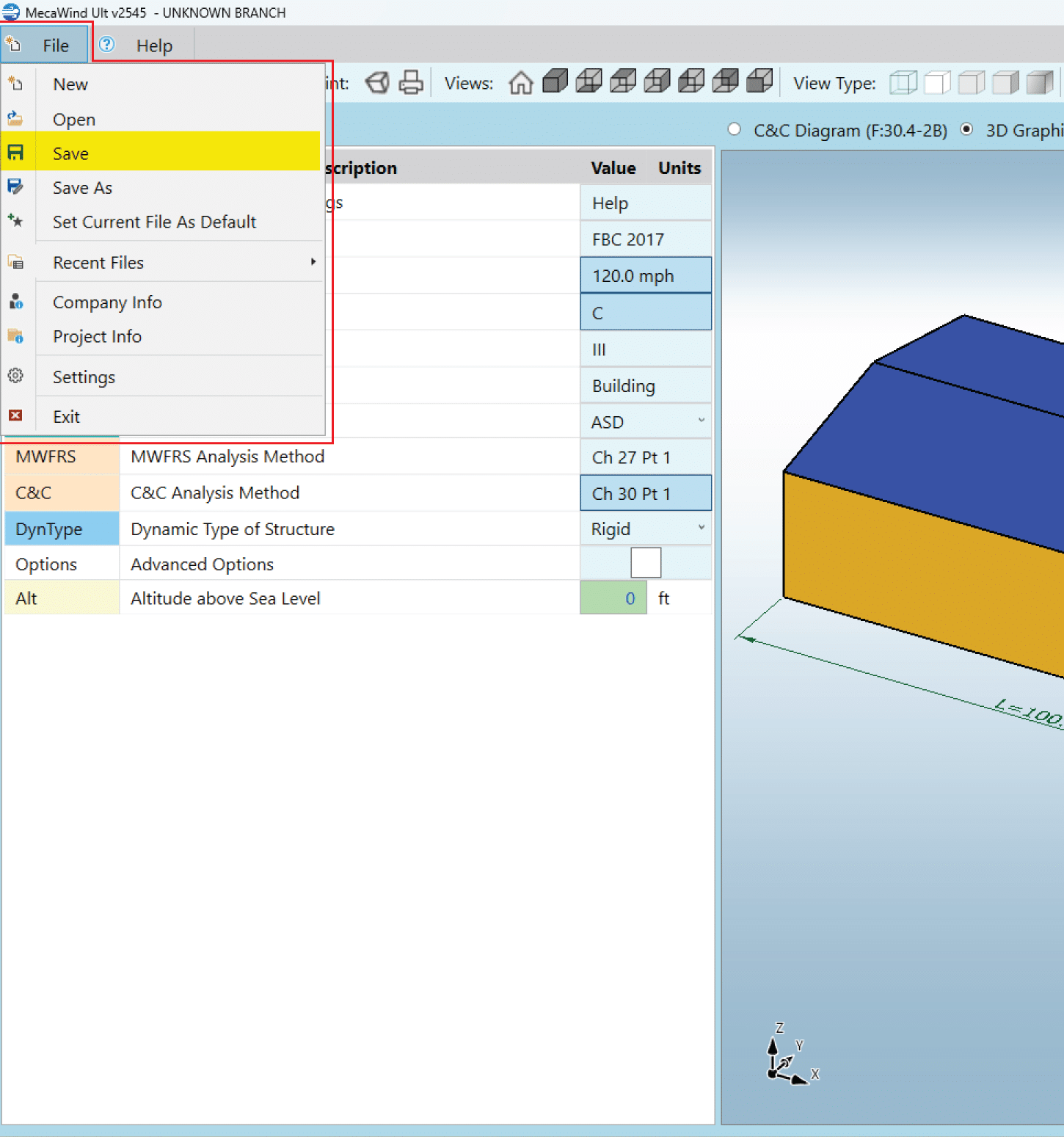Select the first solid cube view icon

[555, 81]
